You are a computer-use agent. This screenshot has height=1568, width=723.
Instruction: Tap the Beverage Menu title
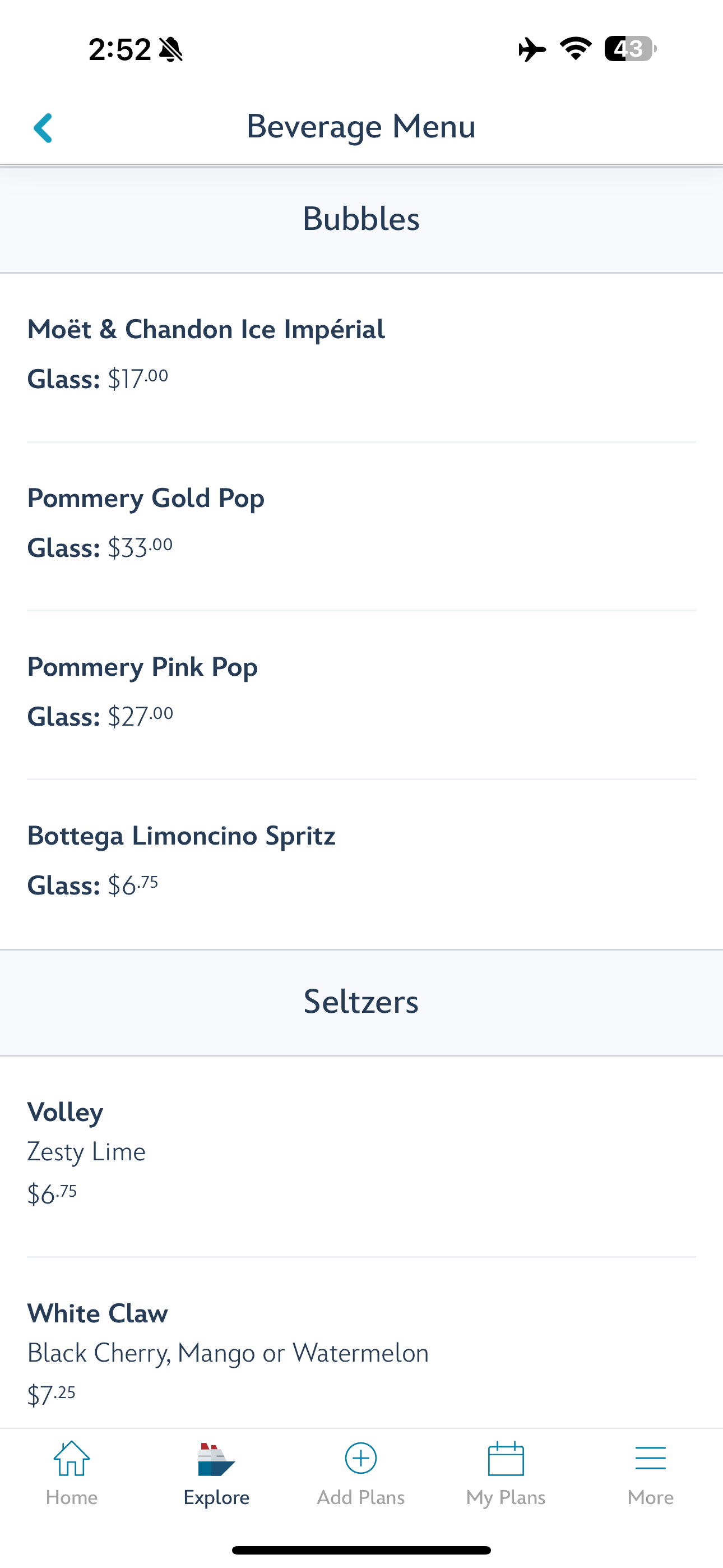tap(361, 127)
